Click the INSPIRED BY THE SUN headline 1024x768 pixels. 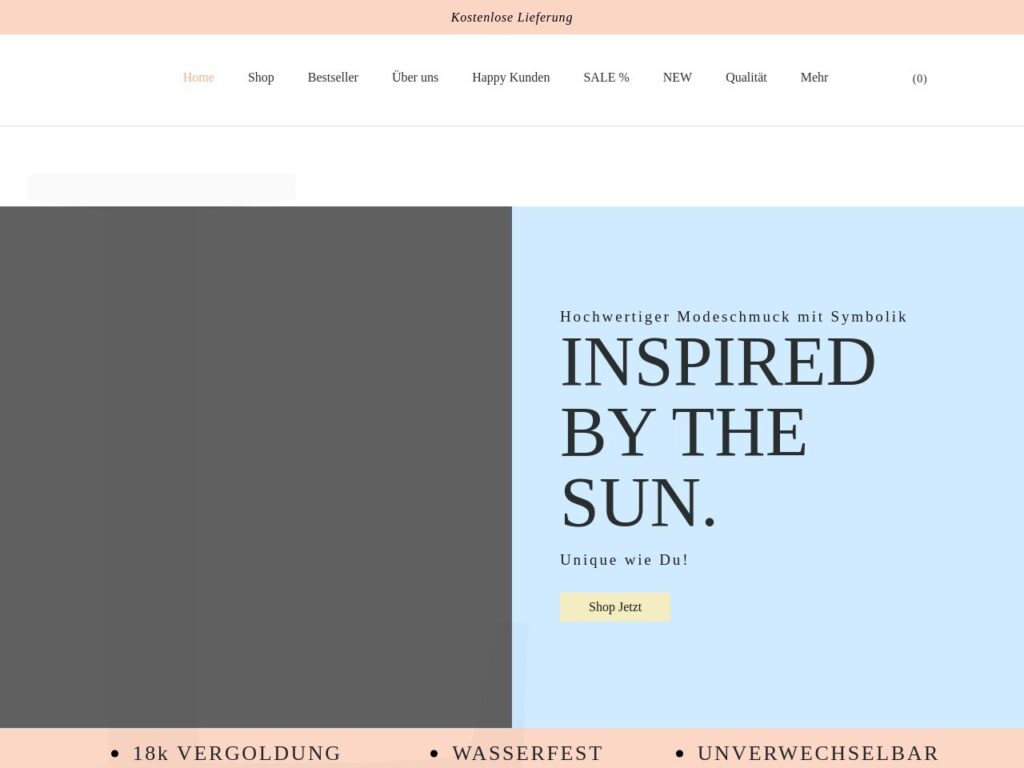coord(717,432)
